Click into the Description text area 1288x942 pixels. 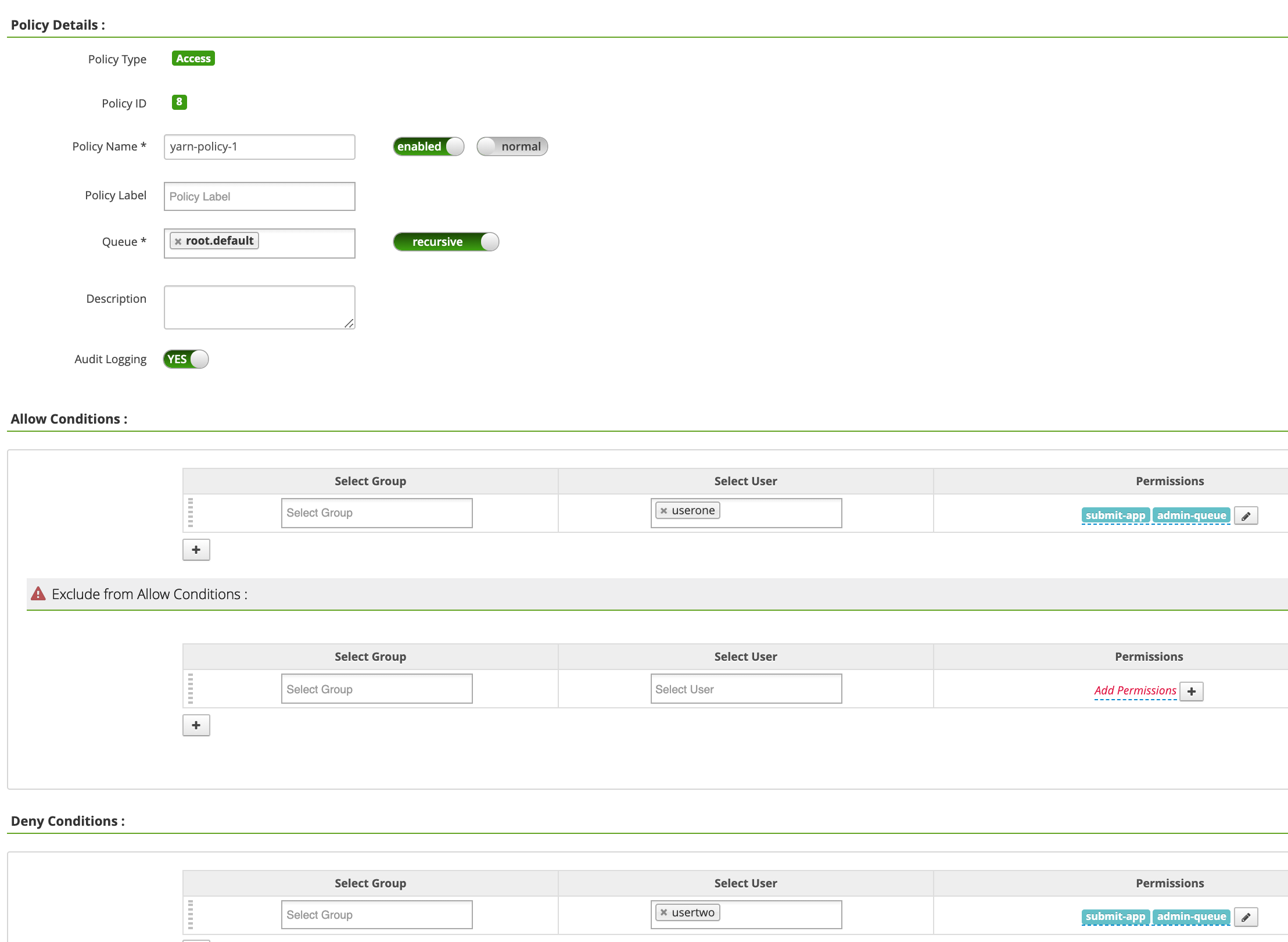(259, 307)
